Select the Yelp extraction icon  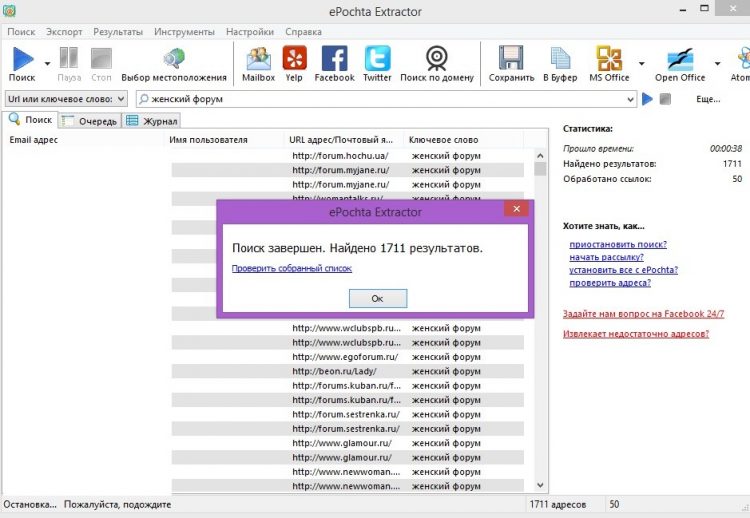[x=294, y=58]
